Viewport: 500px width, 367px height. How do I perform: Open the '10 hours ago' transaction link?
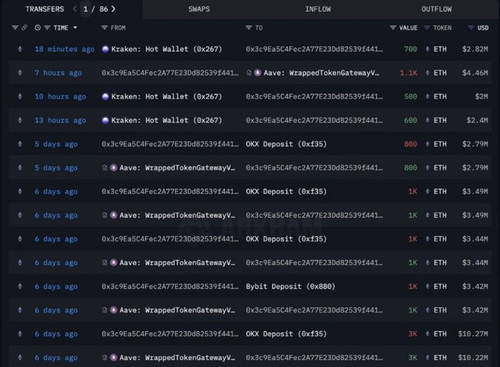(x=60, y=97)
